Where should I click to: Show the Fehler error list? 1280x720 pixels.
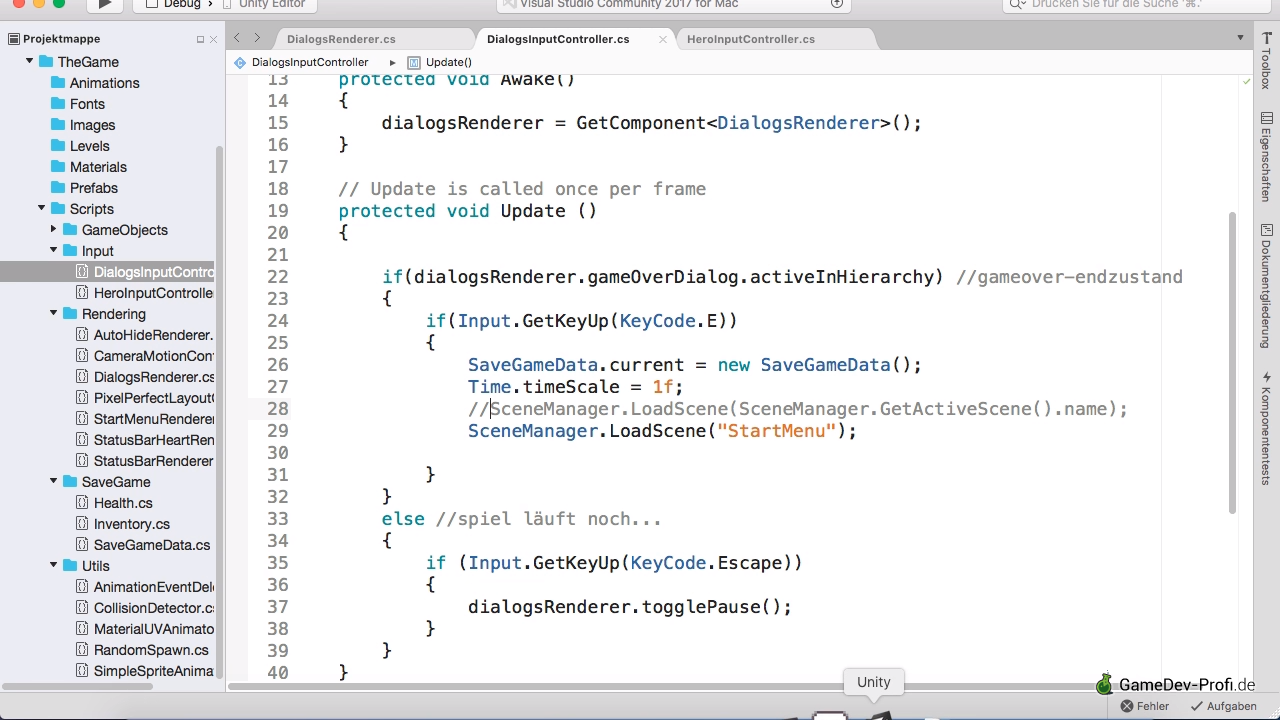(1144, 706)
